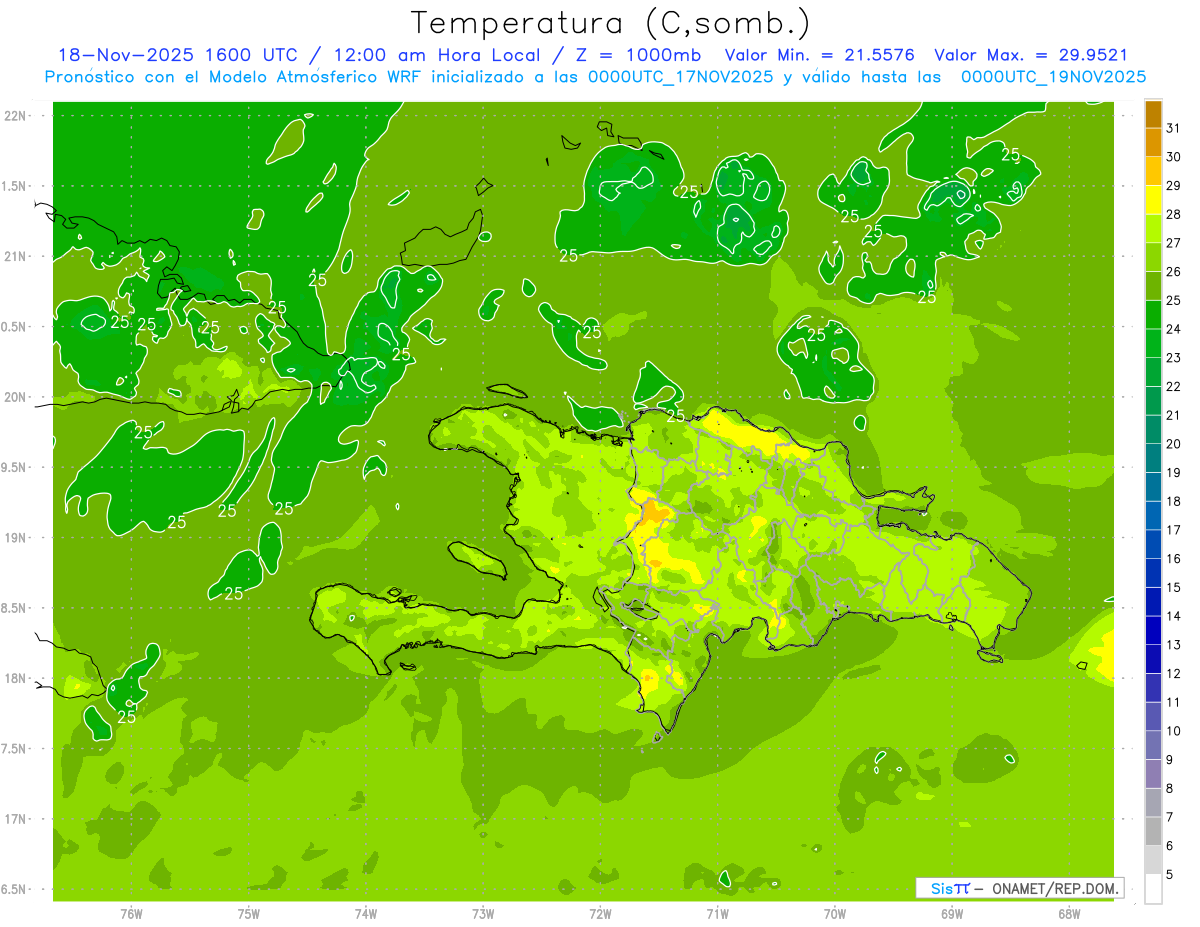Viewport: 1200px width, 927px height.
Task: Click the legend value '24'
Action: click(1174, 329)
